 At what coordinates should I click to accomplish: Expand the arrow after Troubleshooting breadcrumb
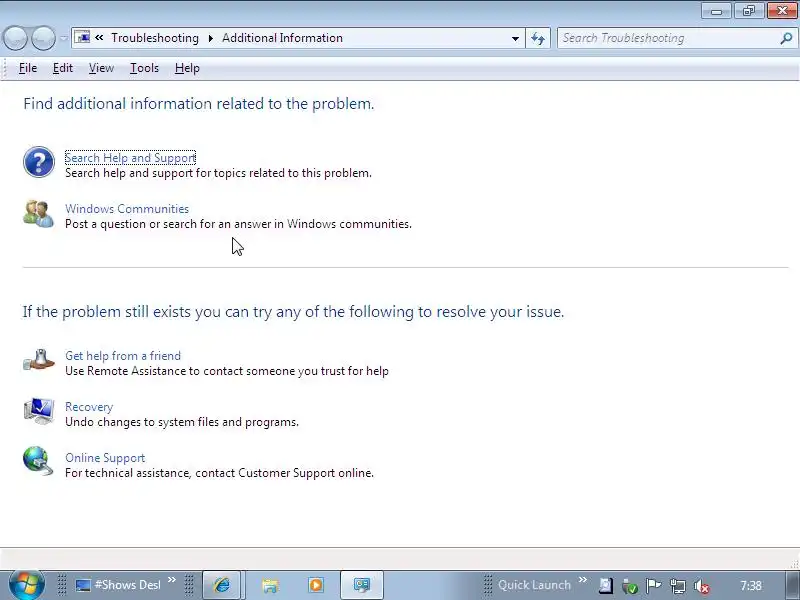(x=210, y=38)
